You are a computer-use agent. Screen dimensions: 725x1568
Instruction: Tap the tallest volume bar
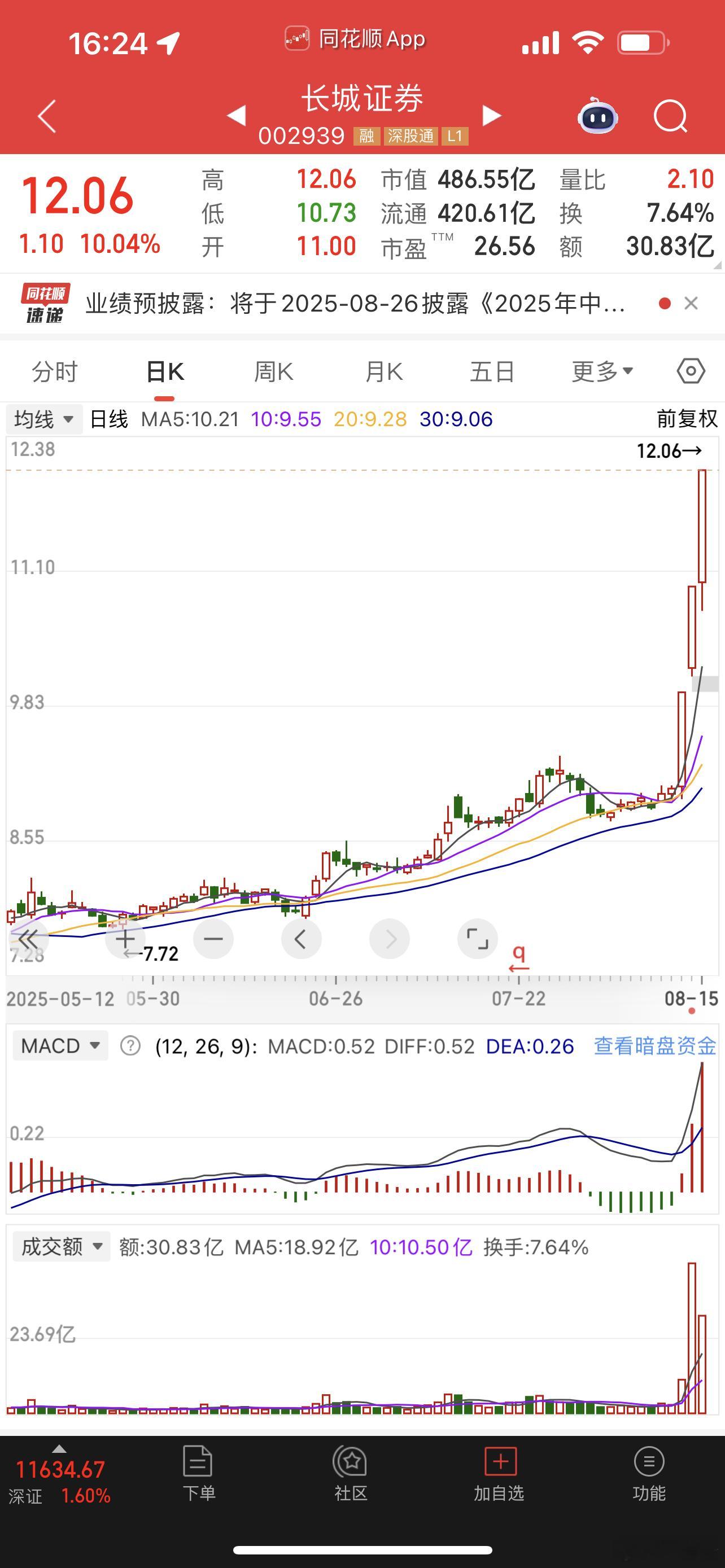tap(692, 1338)
